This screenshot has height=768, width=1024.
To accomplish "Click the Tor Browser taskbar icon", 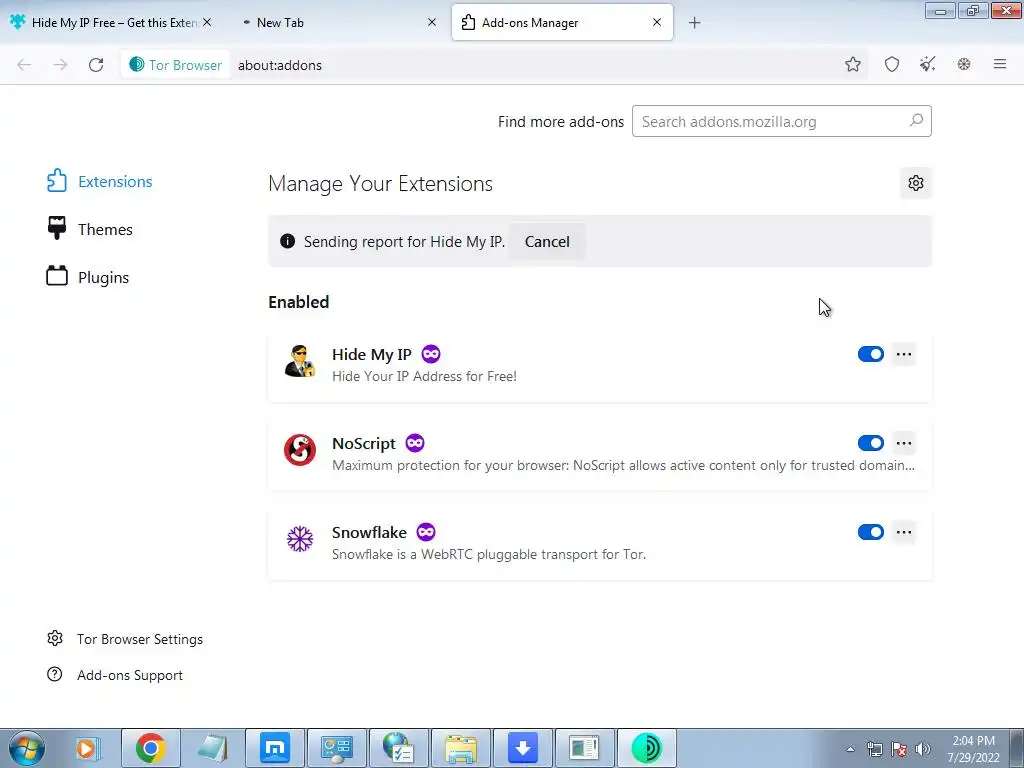I will tap(647, 748).
